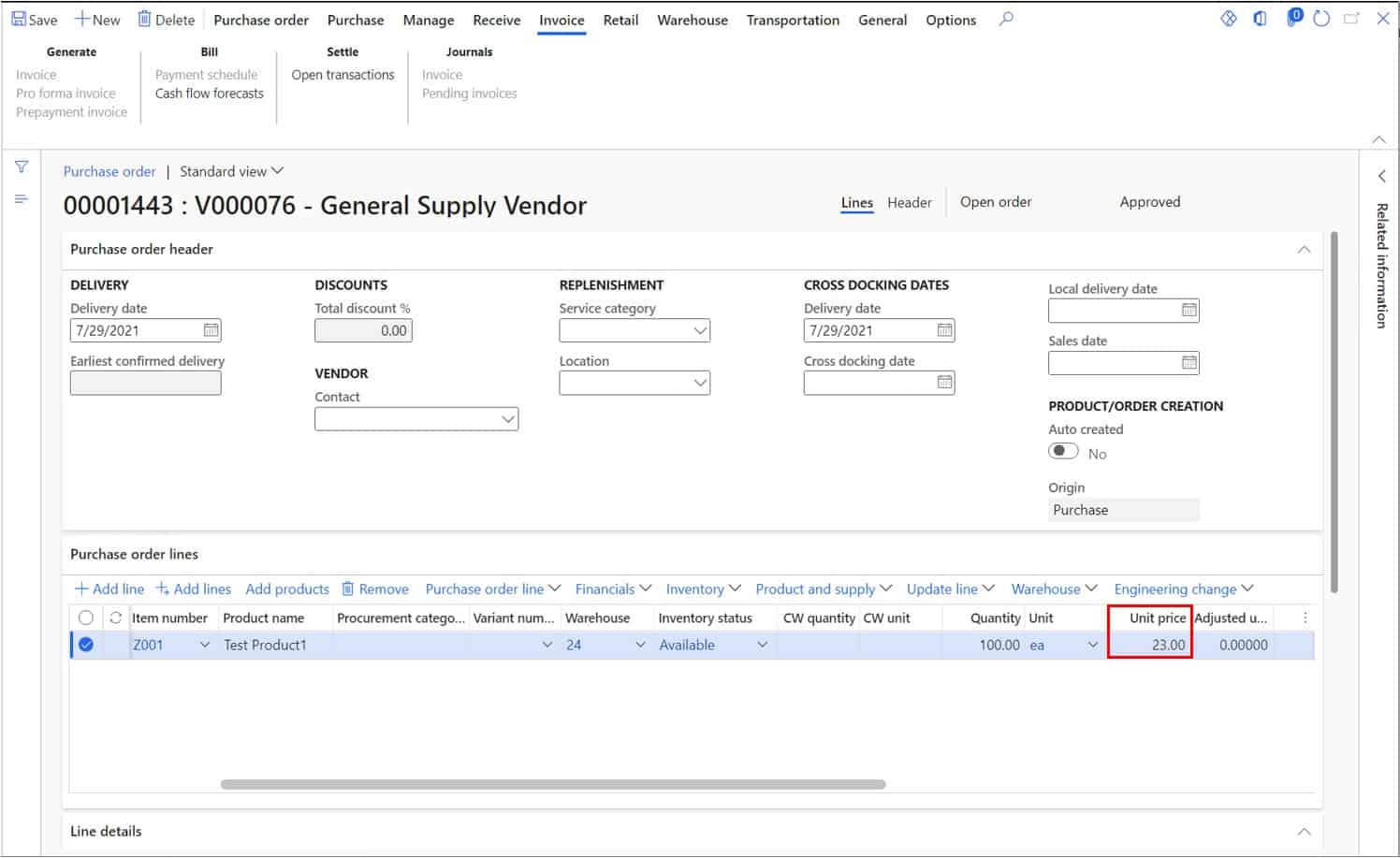This screenshot has height=858, width=1400.
Task: Toggle the Auto created switch
Action: 1063,450
